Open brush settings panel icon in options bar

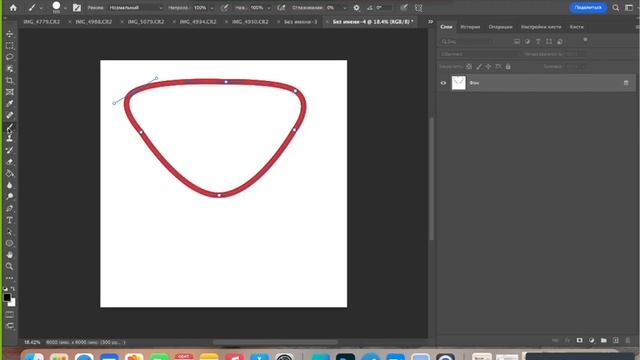point(77,7)
